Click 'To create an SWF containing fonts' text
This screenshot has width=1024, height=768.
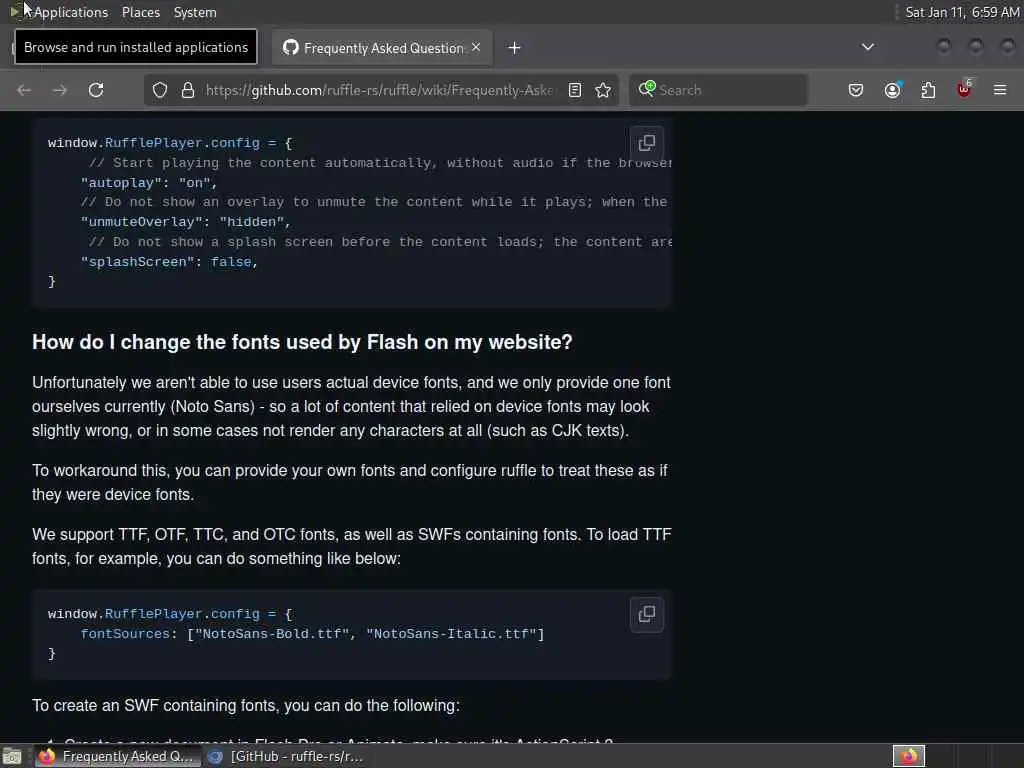click(x=246, y=705)
